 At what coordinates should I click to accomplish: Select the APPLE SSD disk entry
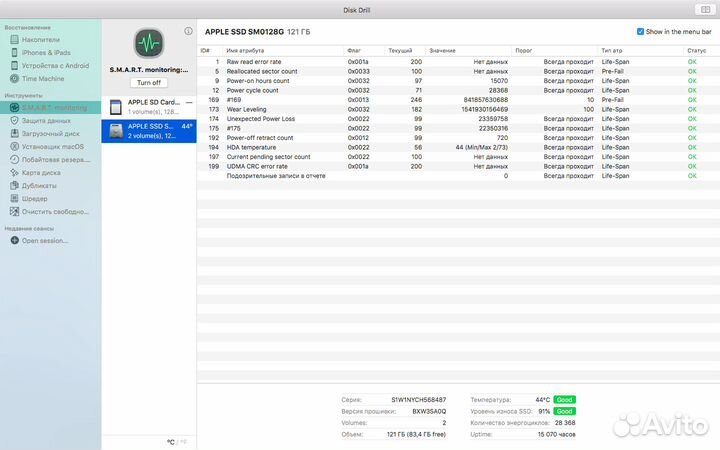coord(149,131)
